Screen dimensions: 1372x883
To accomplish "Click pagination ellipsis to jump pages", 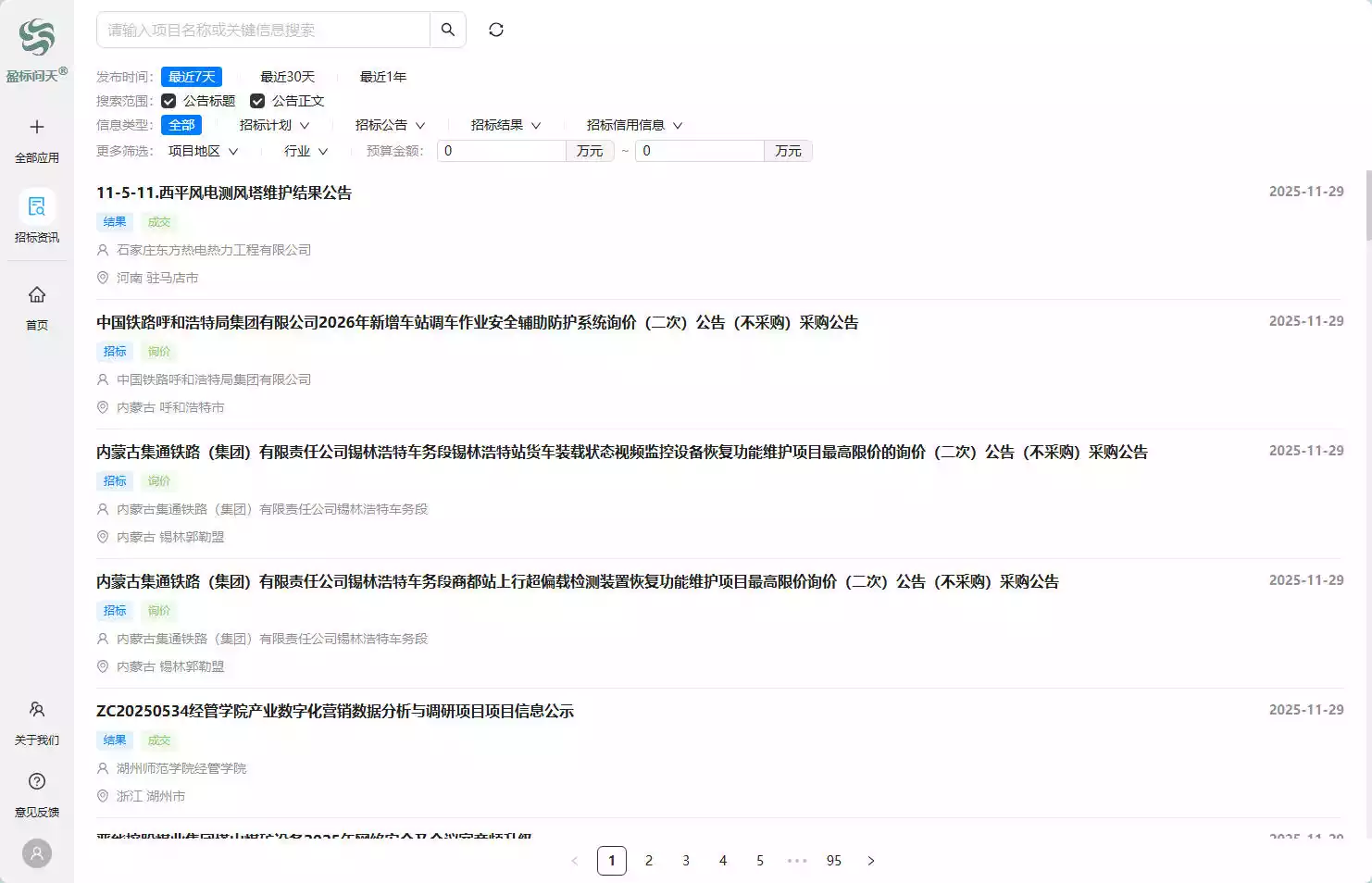I will click(x=797, y=861).
